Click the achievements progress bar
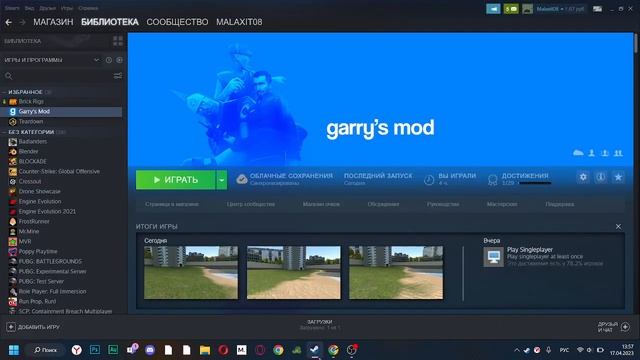The width and height of the screenshot is (640, 360). (535, 183)
